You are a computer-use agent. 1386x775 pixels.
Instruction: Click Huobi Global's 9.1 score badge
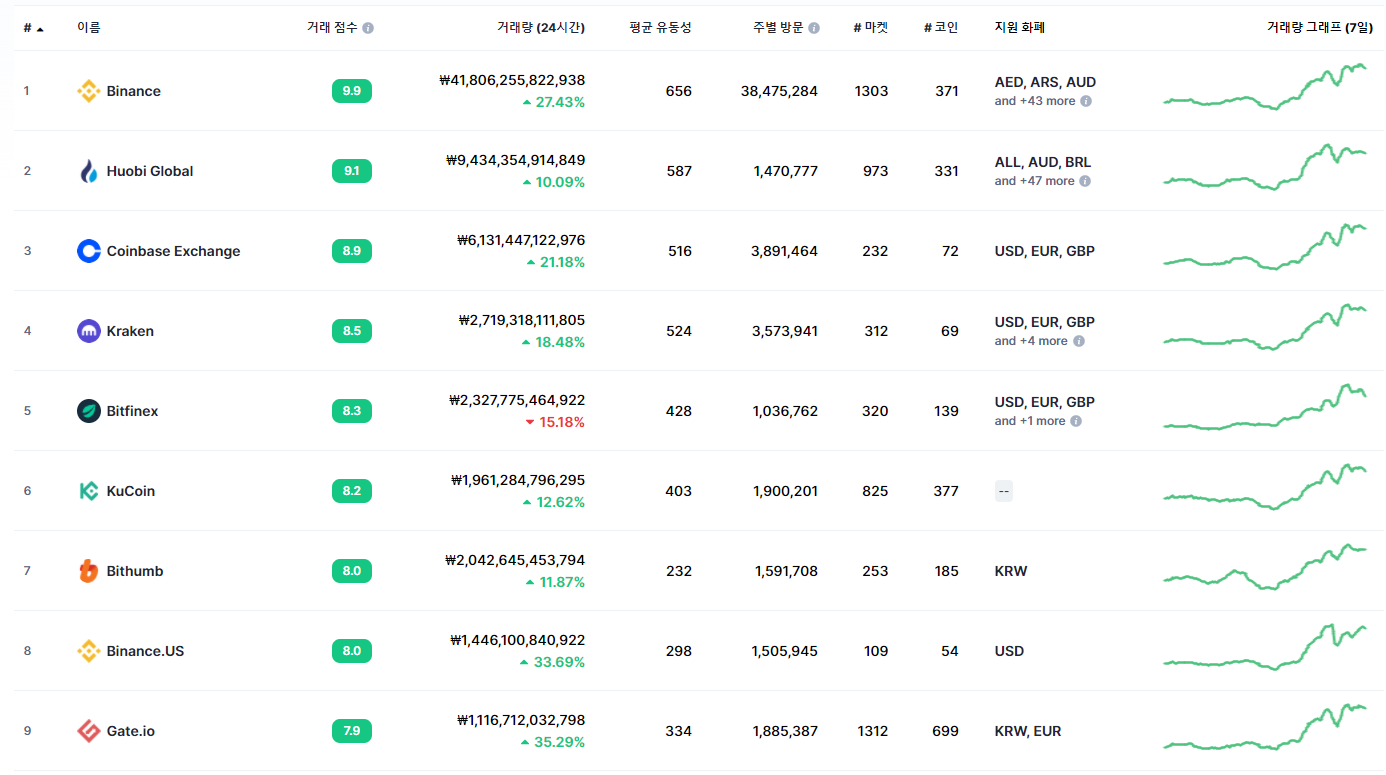click(352, 171)
